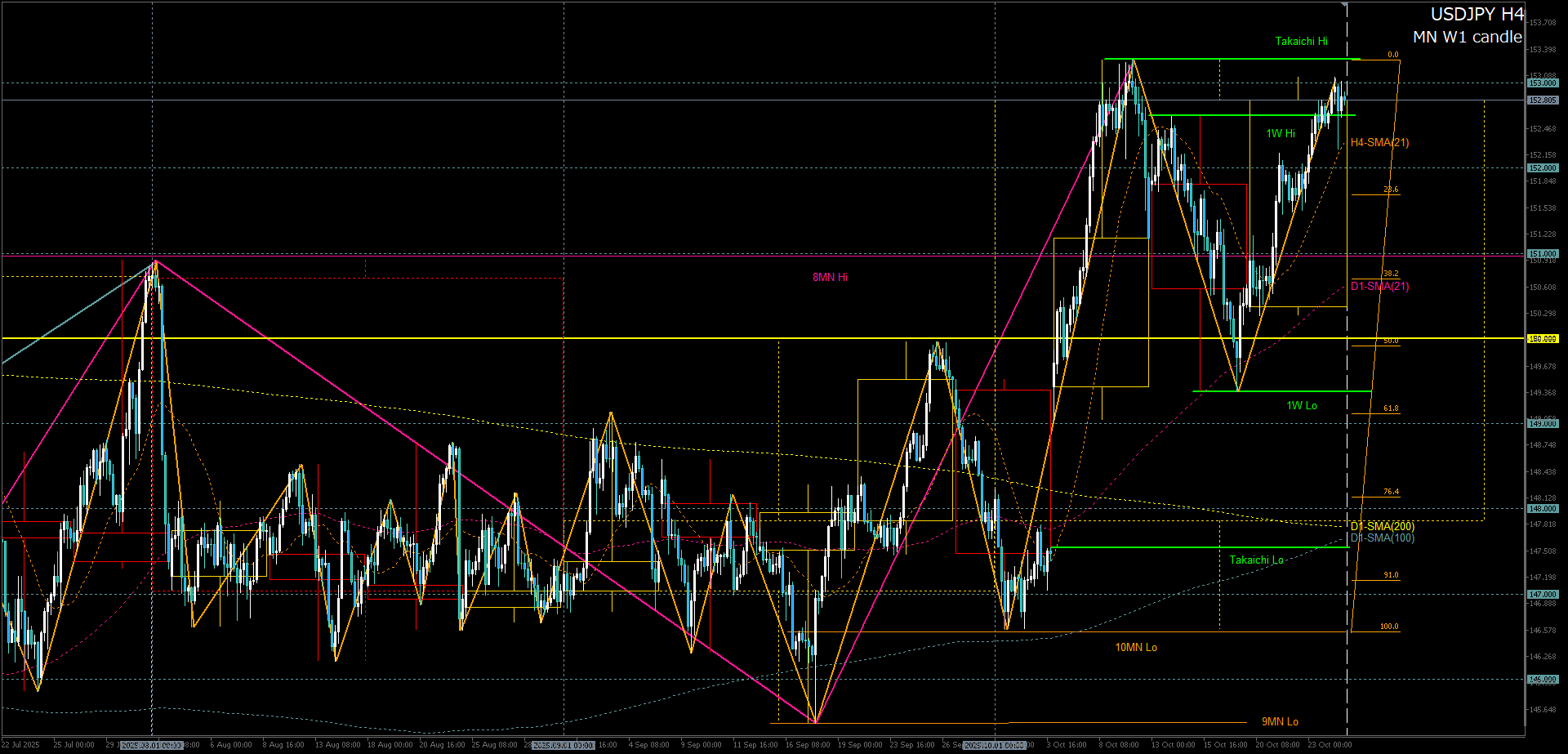
Task: Click the 10MN Lo label
Action: [x=1136, y=648]
